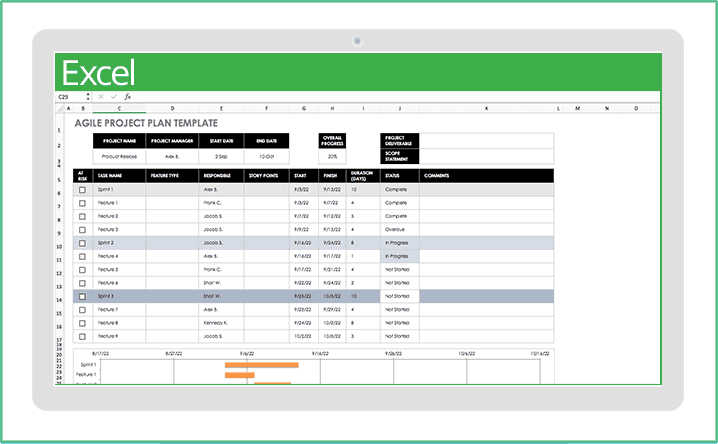Viewport: 718px width, 444px height.
Task: Confirm the entry with the checkmark icon
Action: [x=113, y=97]
